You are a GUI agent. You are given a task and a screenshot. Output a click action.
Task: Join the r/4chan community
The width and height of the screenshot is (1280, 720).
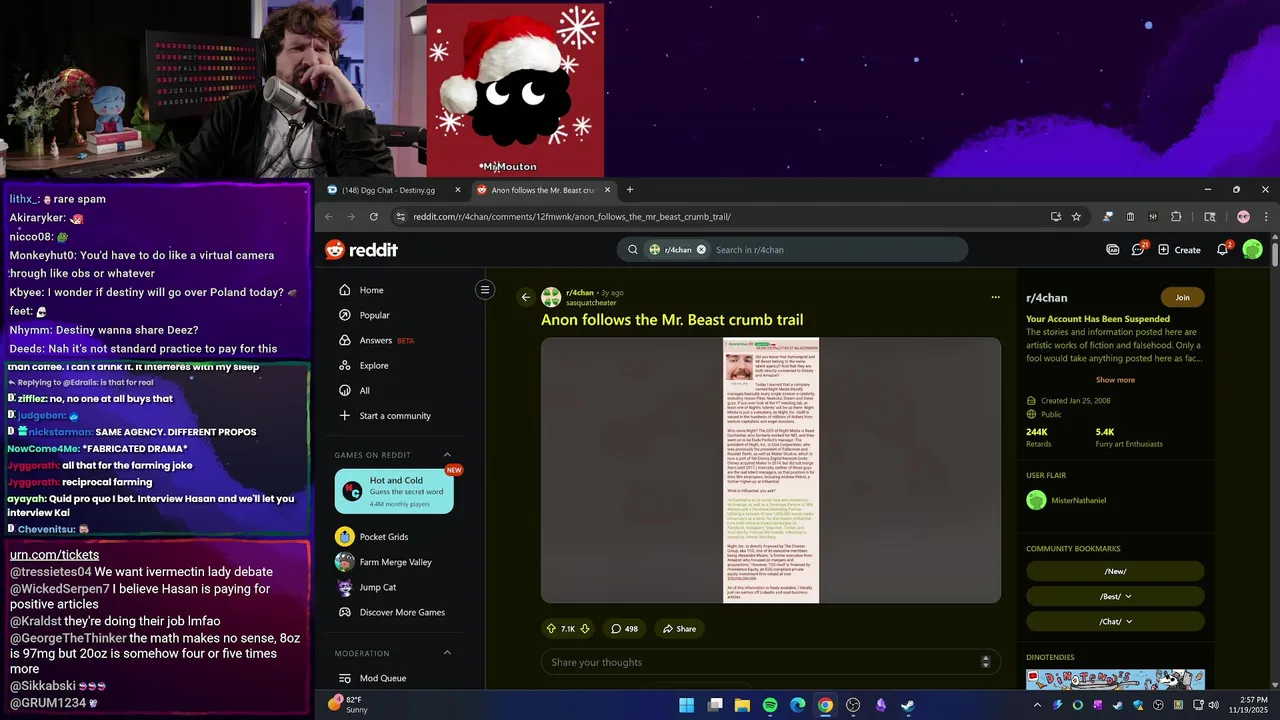click(1182, 297)
